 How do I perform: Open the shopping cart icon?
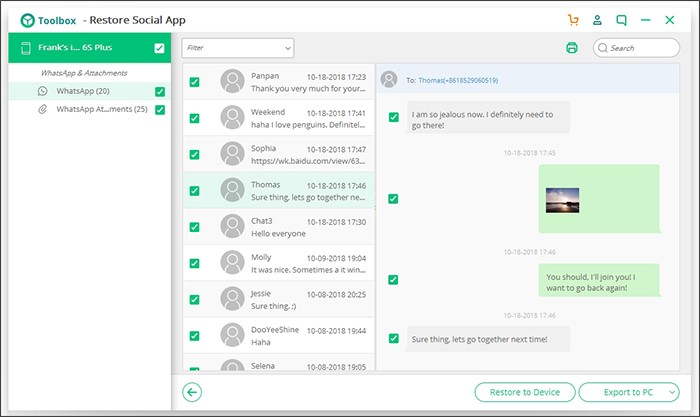[x=573, y=20]
